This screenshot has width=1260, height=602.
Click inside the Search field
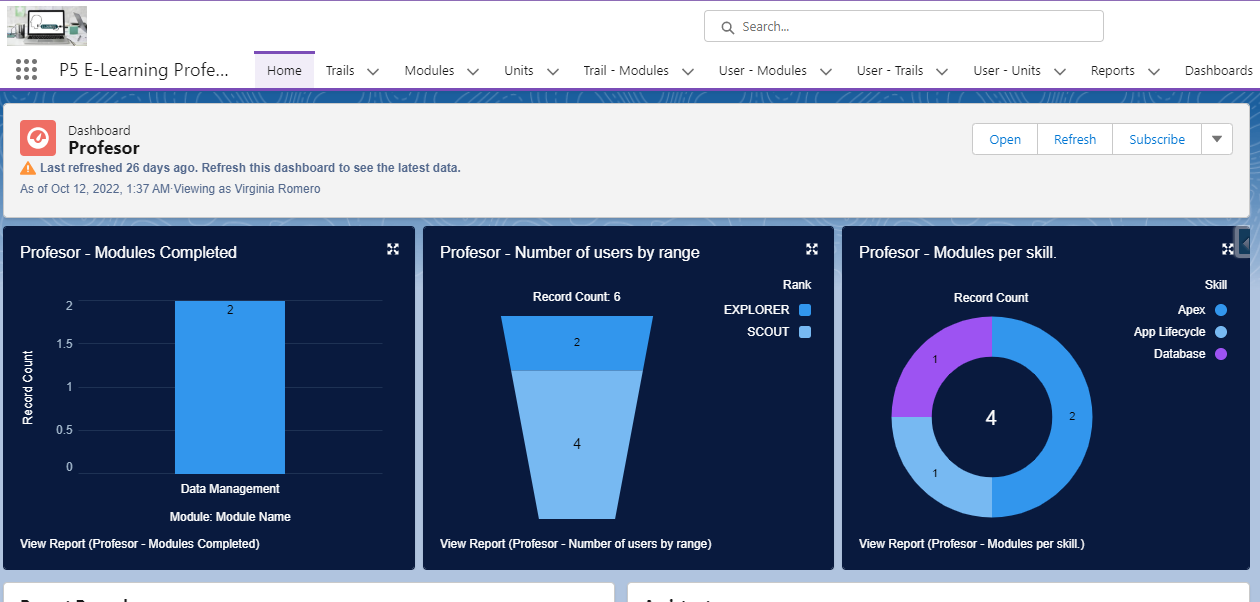coord(900,27)
